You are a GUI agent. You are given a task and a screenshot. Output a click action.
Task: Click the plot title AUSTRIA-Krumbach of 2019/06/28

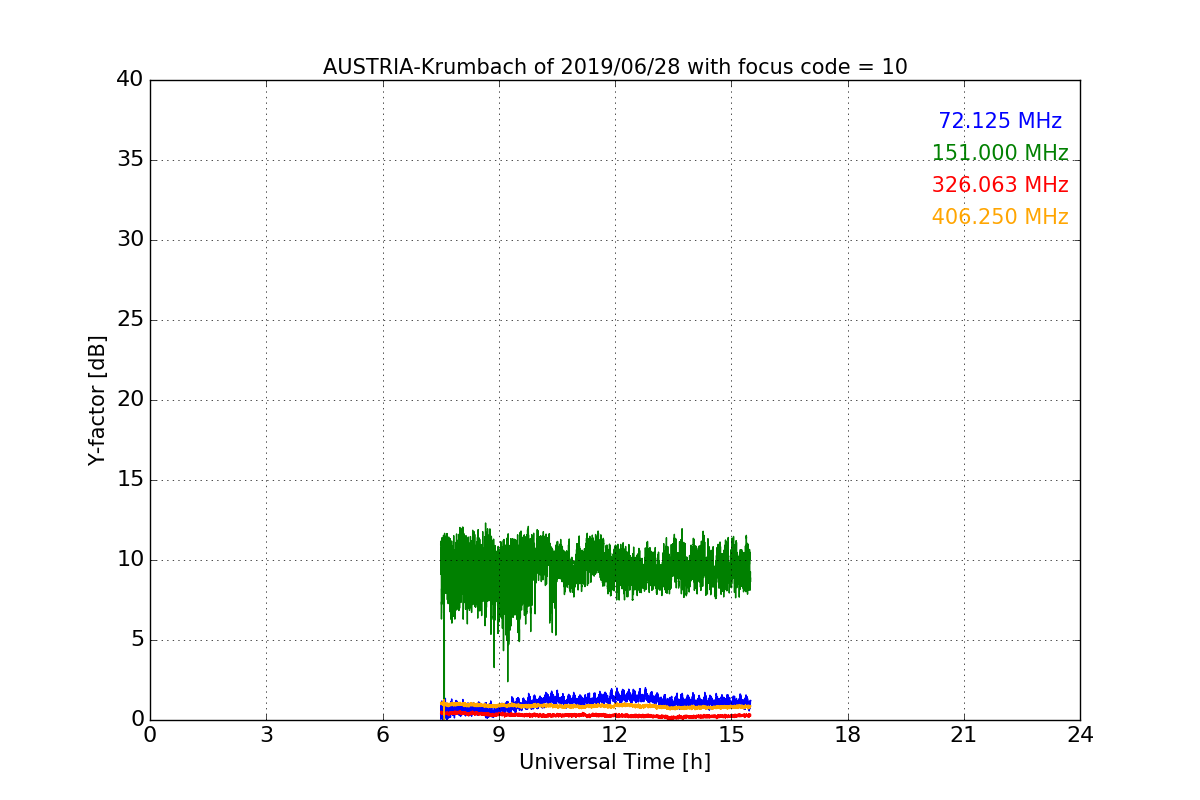click(x=615, y=67)
